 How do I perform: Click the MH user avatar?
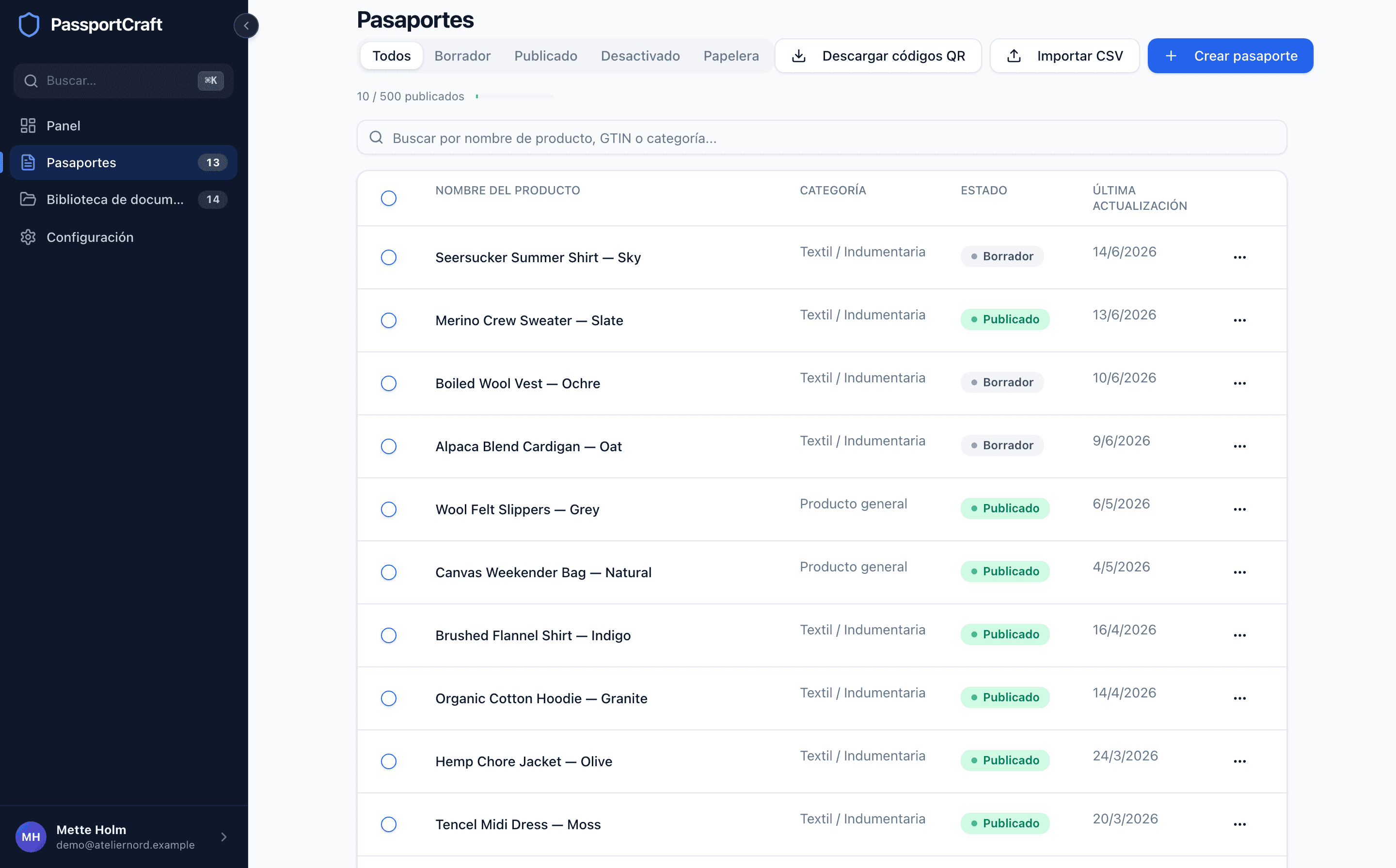[x=31, y=836]
